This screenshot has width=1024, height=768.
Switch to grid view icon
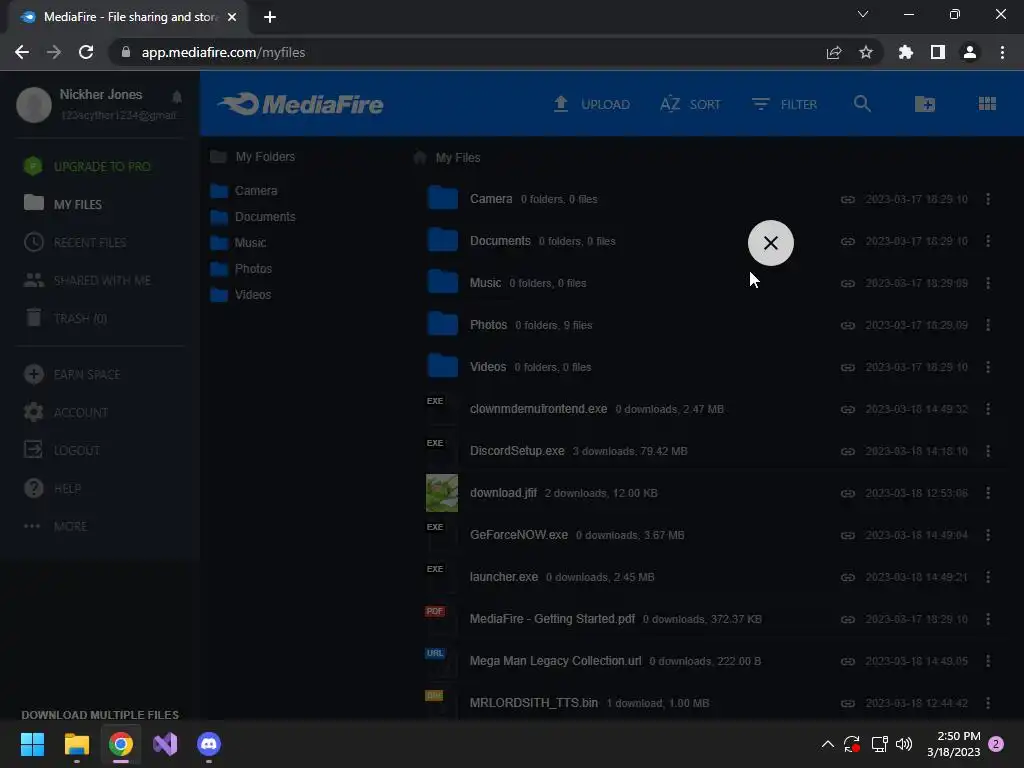(987, 104)
